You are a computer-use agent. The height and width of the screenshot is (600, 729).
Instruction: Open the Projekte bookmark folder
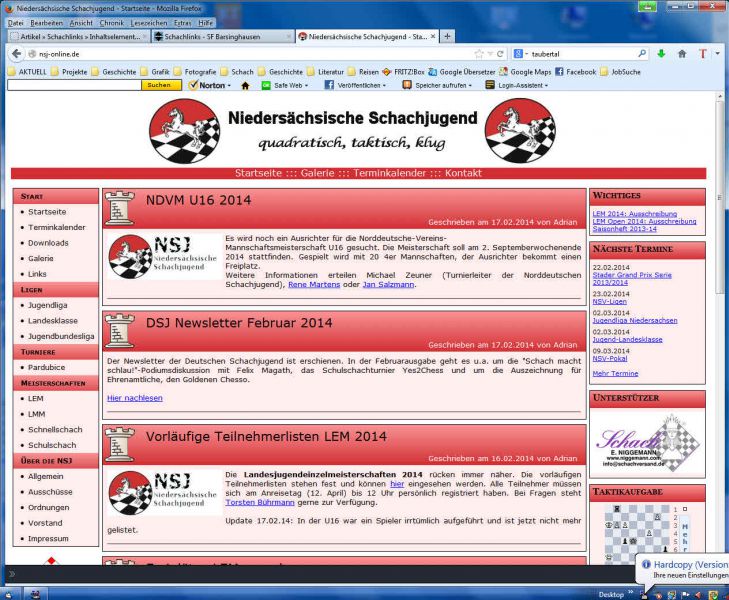point(69,72)
